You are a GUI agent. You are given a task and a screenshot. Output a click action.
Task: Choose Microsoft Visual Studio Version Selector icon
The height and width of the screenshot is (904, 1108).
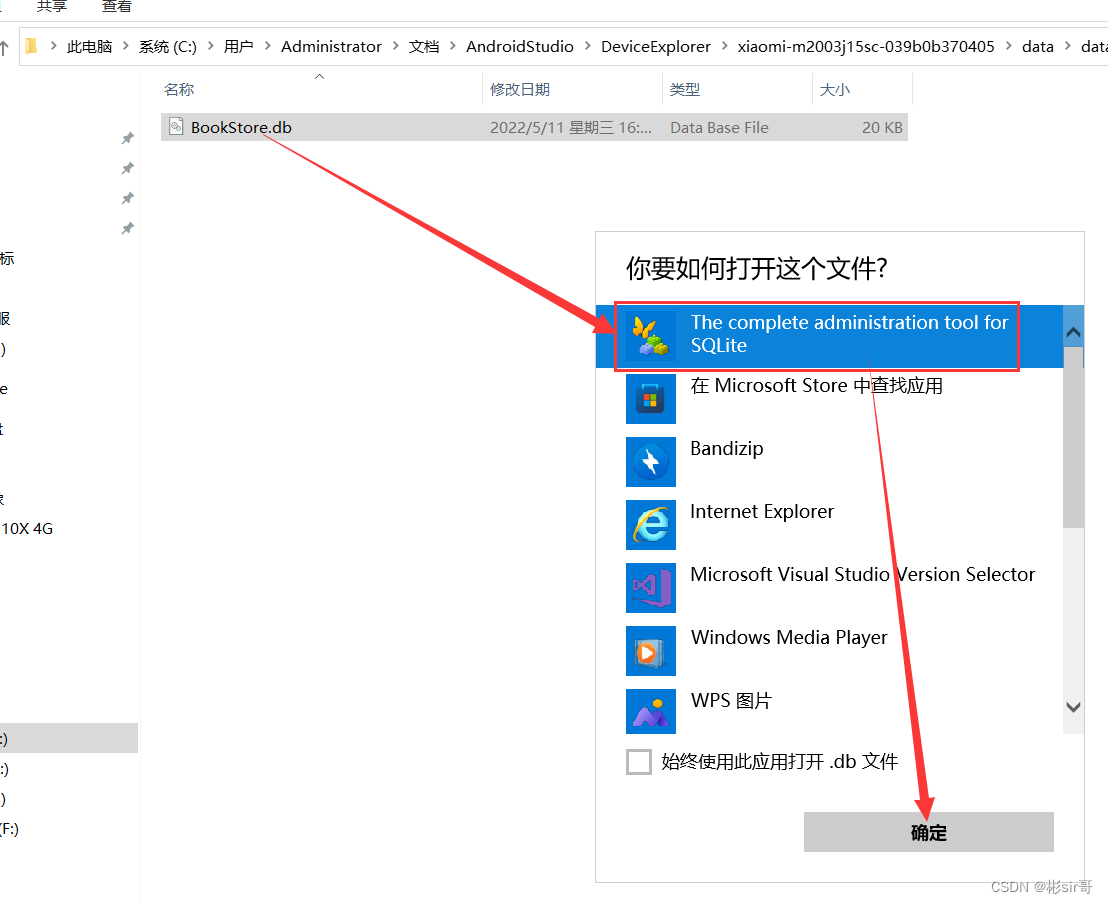tap(650, 588)
